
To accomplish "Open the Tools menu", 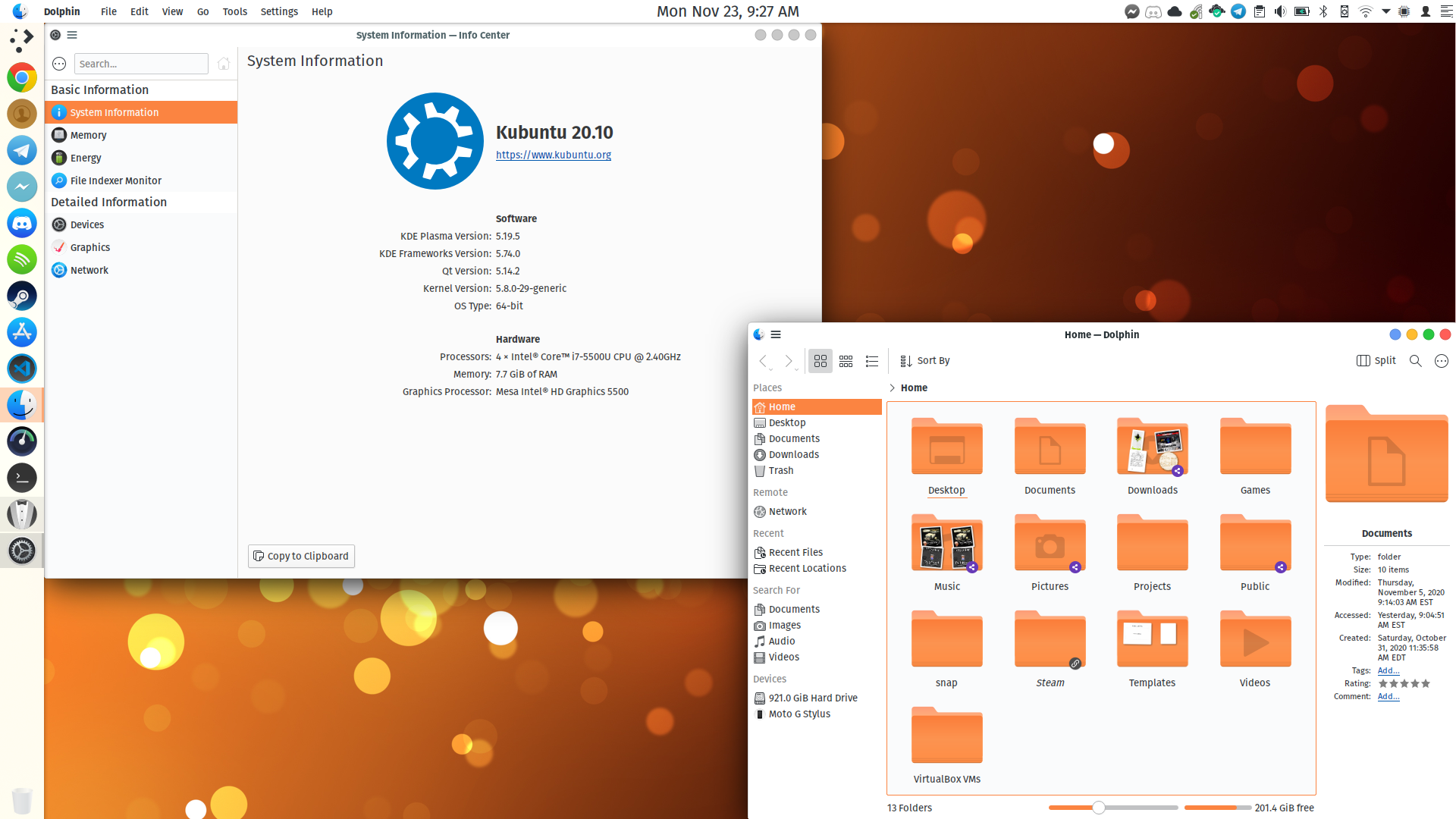I will coord(235,11).
